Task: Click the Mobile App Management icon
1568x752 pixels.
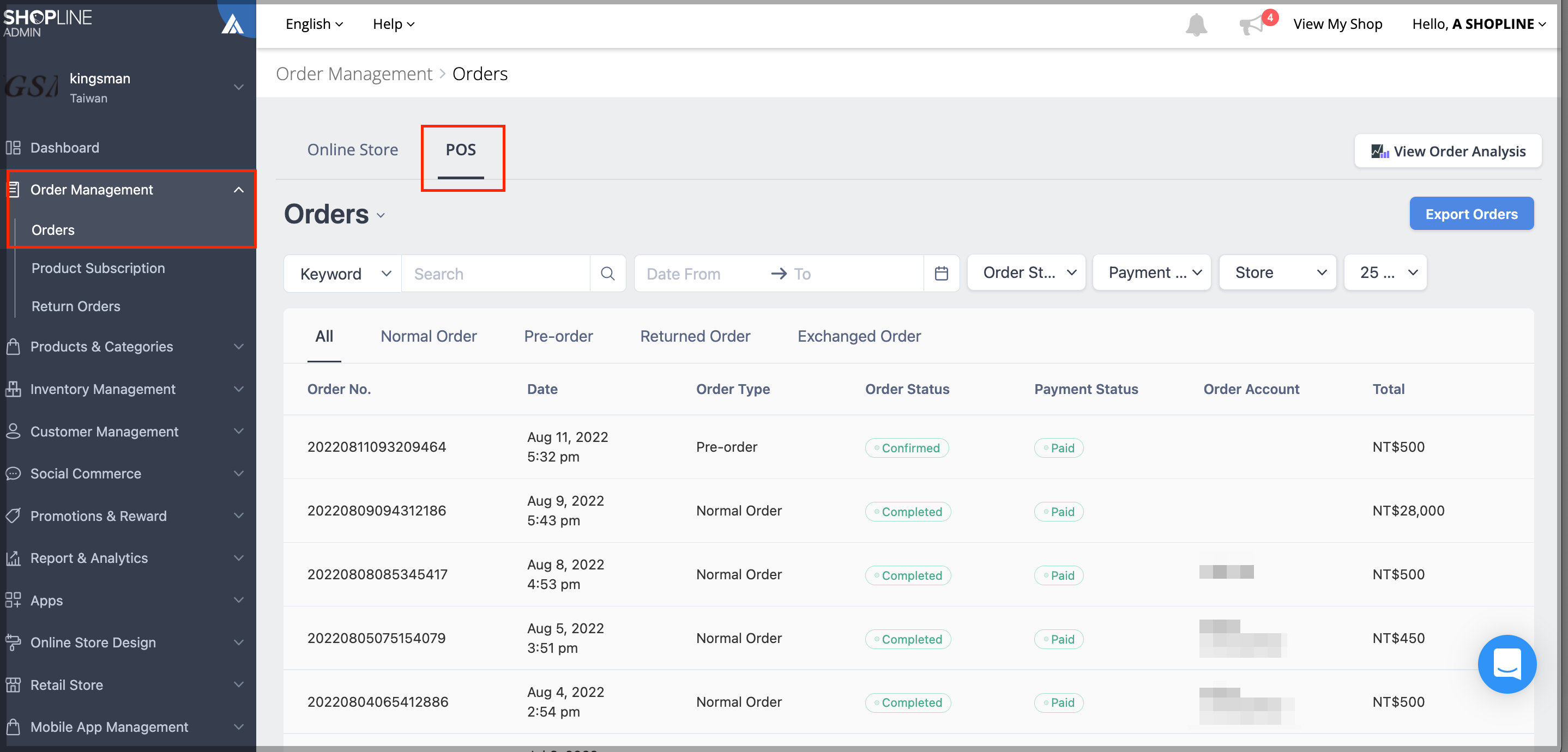Action: (x=14, y=727)
